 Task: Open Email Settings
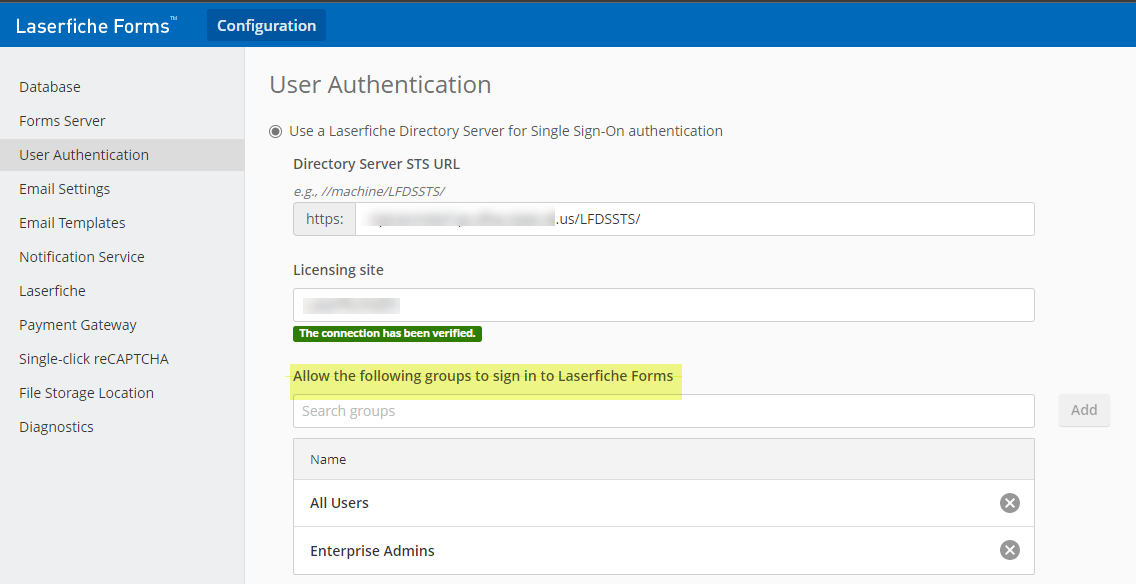pyautogui.click(x=64, y=189)
